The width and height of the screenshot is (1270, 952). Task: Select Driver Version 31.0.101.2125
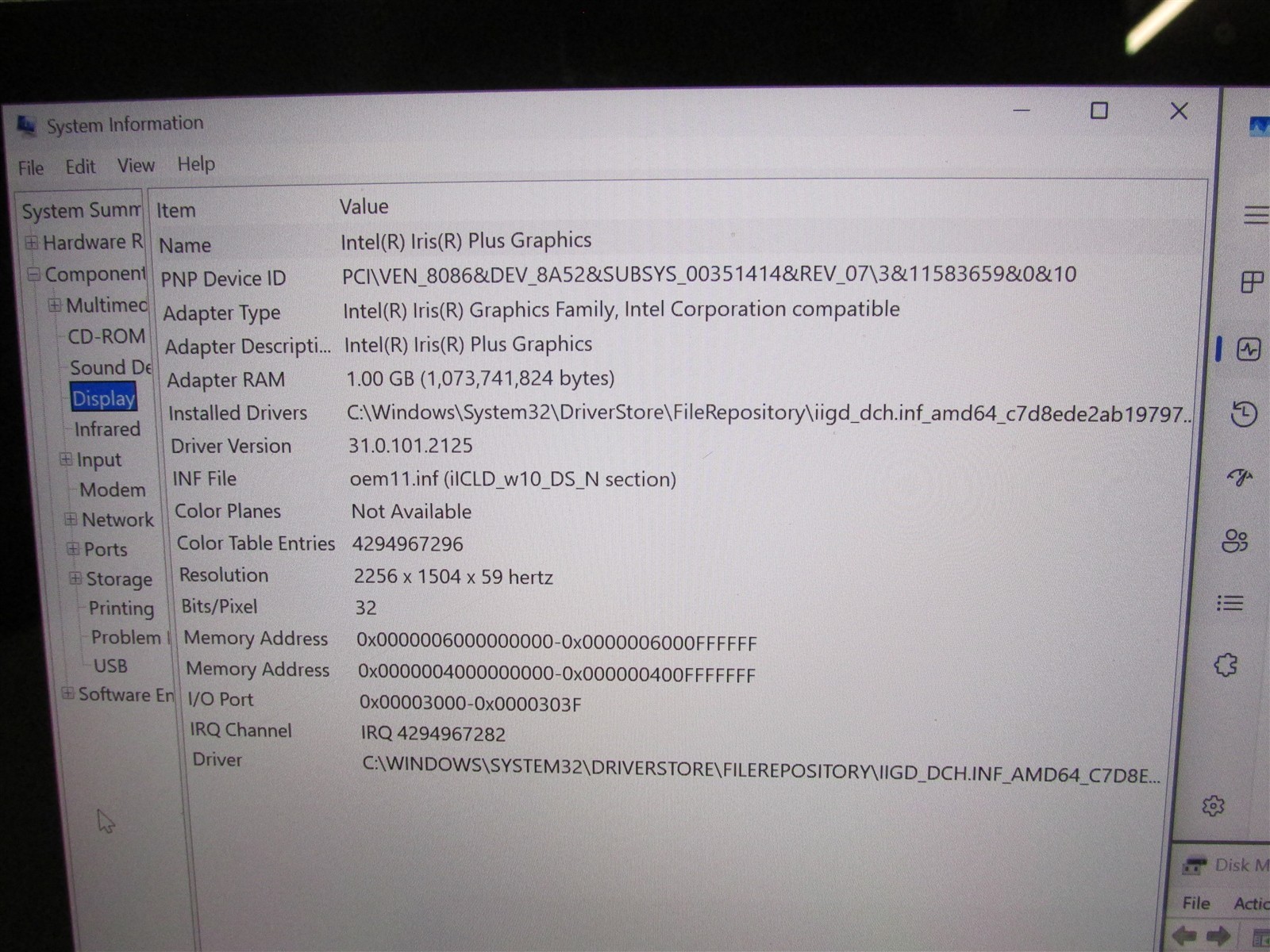coord(410,445)
